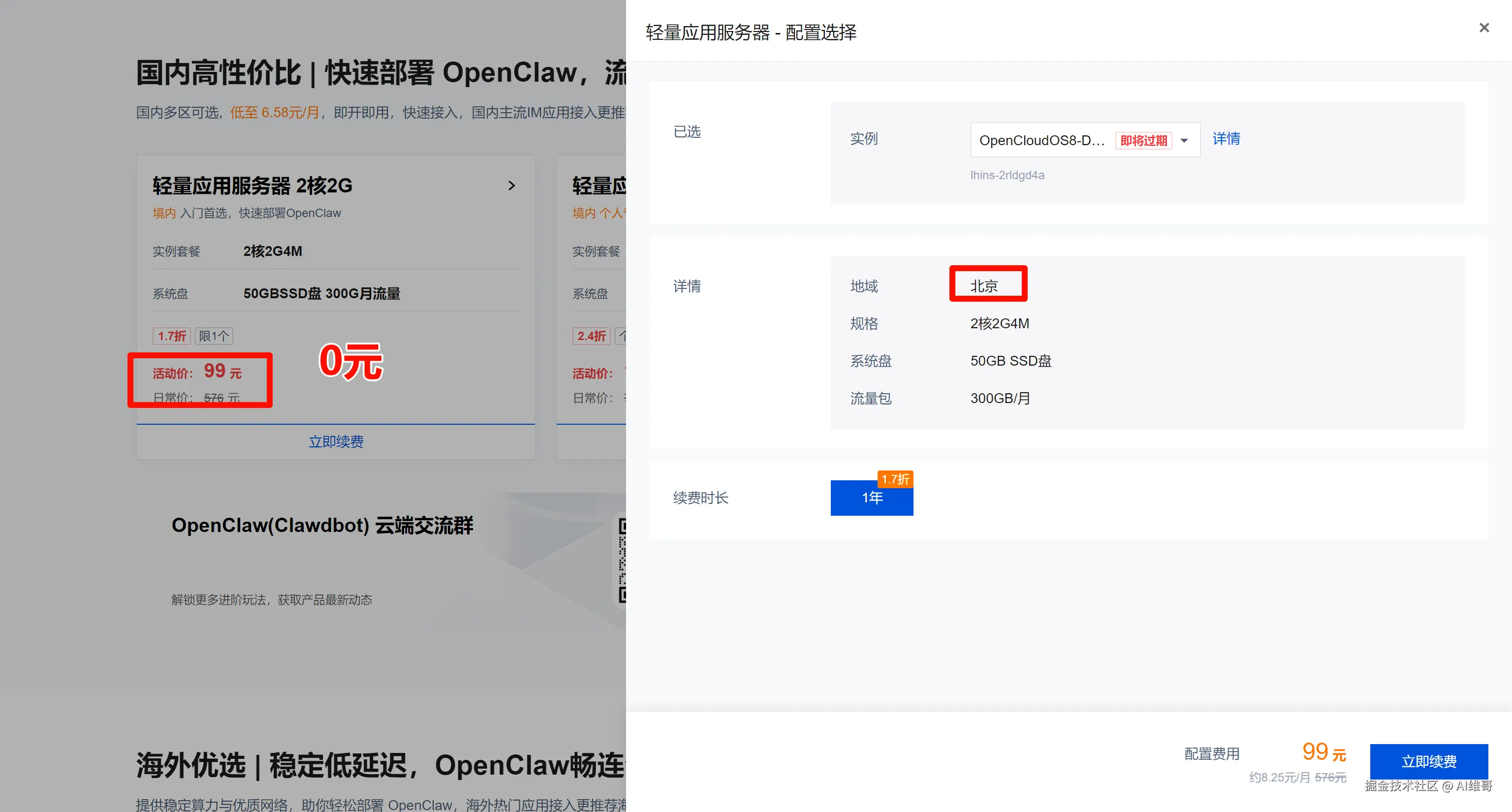This screenshot has width=1512, height=812.
Task: Open the instance selection dropdown
Action: [x=1041, y=140]
